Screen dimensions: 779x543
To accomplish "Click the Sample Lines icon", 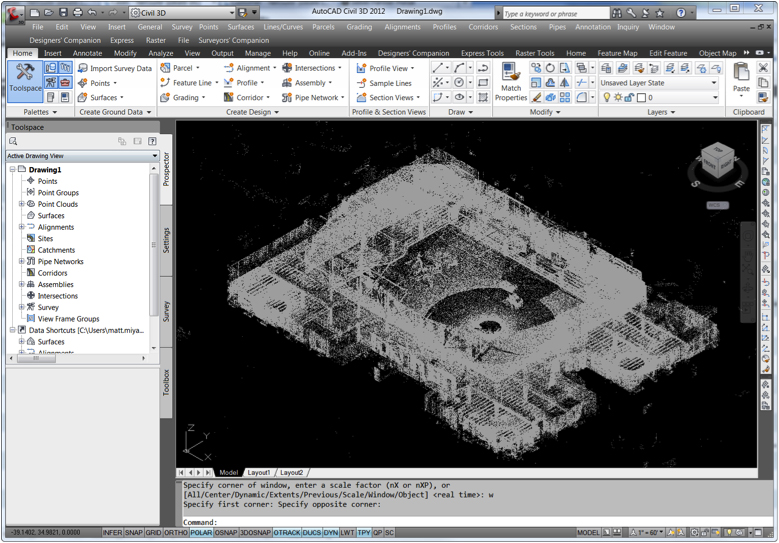I will coord(361,83).
